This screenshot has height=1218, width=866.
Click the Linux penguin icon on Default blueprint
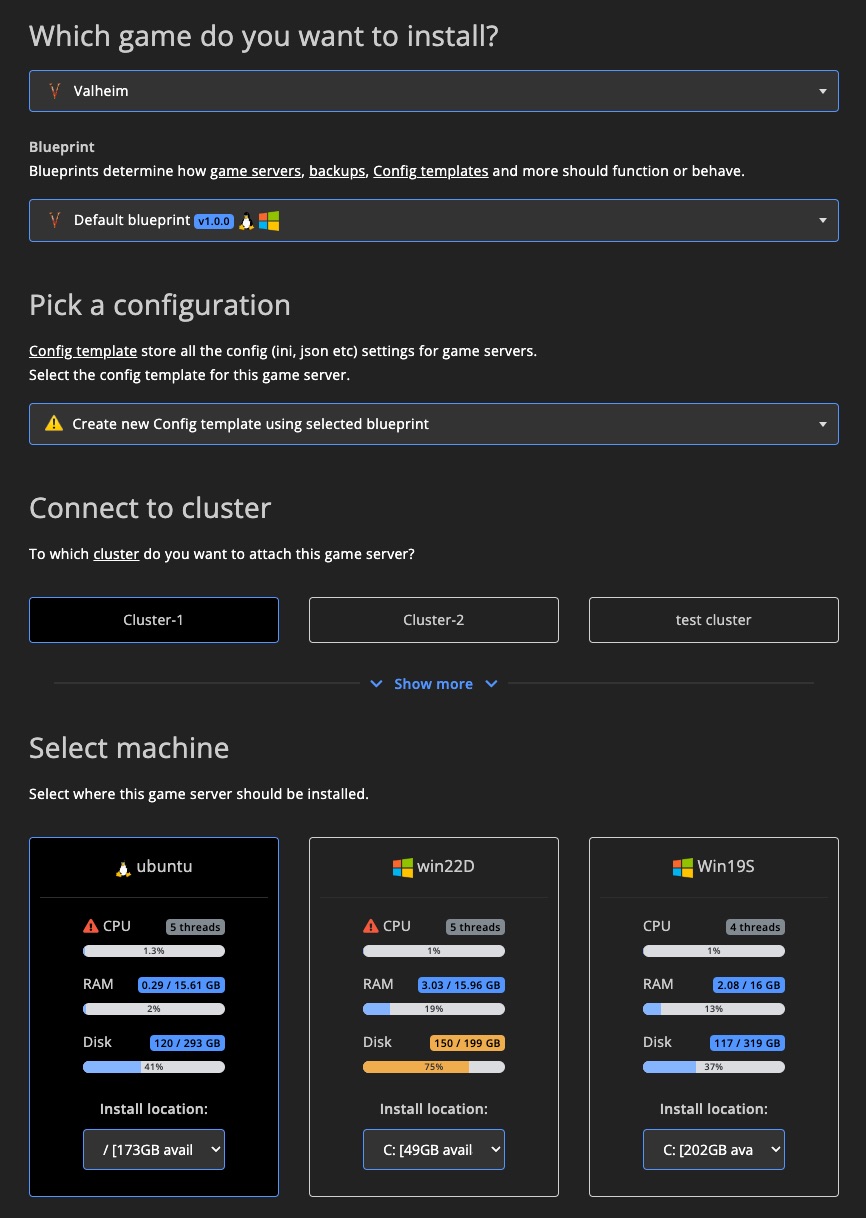point(245,220)
